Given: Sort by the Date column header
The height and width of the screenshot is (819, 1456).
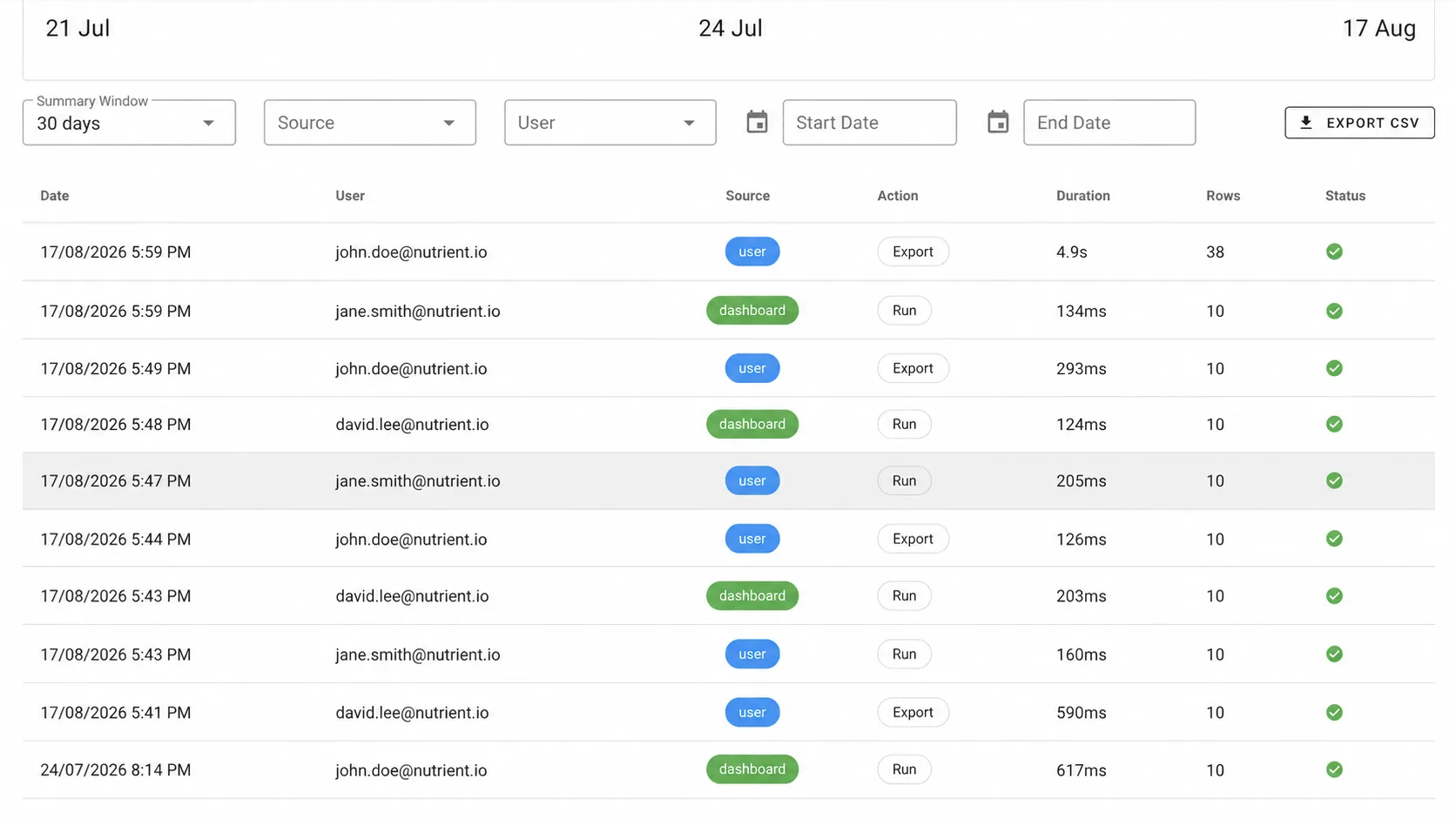Looking at the screenshot, I should pos(54,196).
